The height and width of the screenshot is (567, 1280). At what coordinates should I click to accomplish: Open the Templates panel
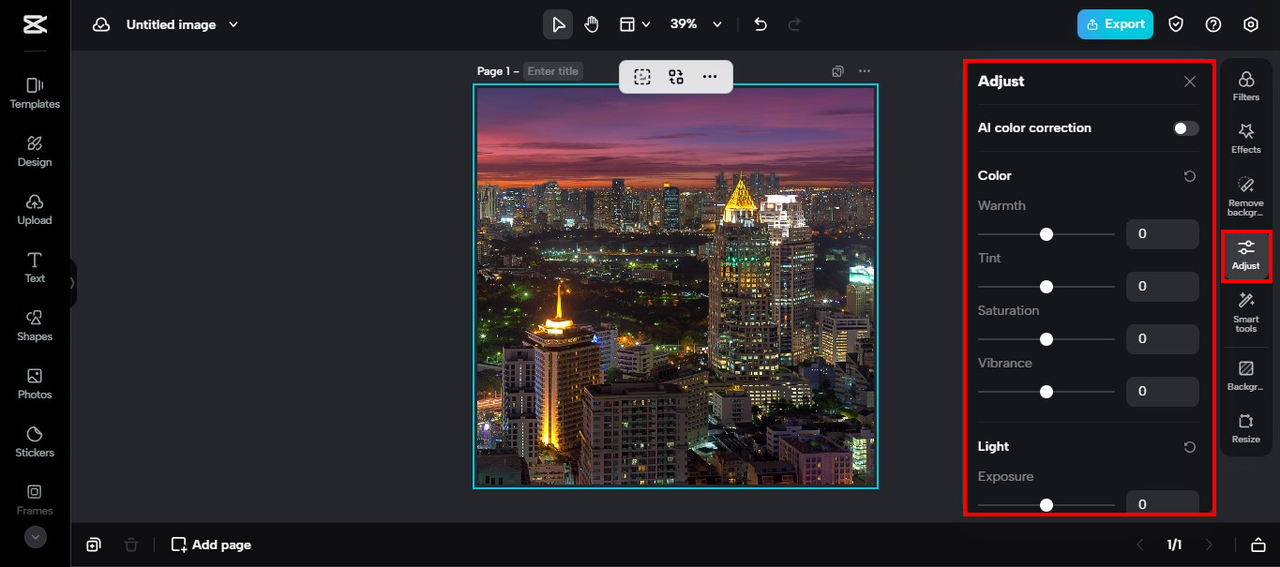coord(35,93)
